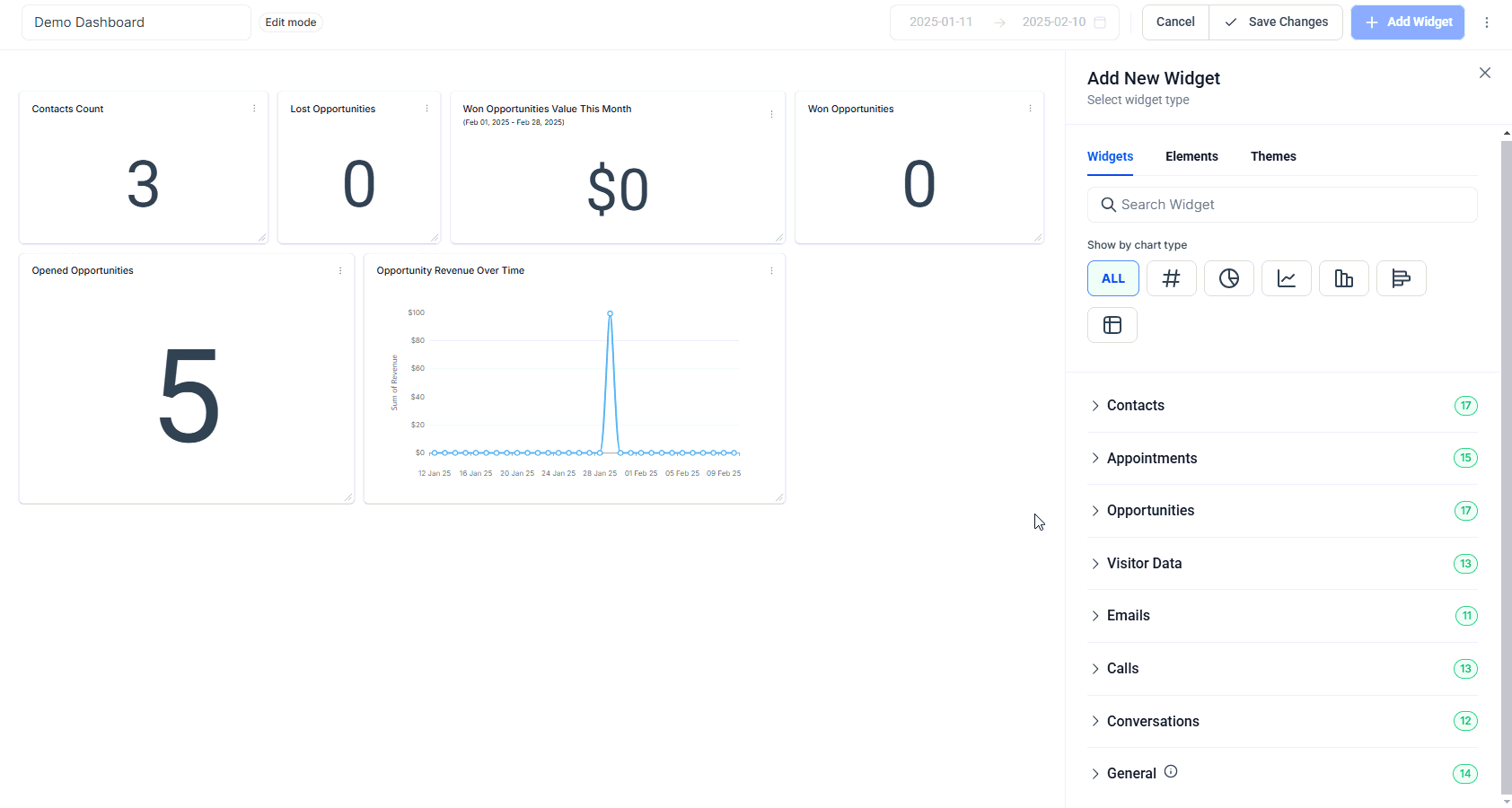
Task: Open the dashboard date range picker
Action: click(x=1005, y=22)
